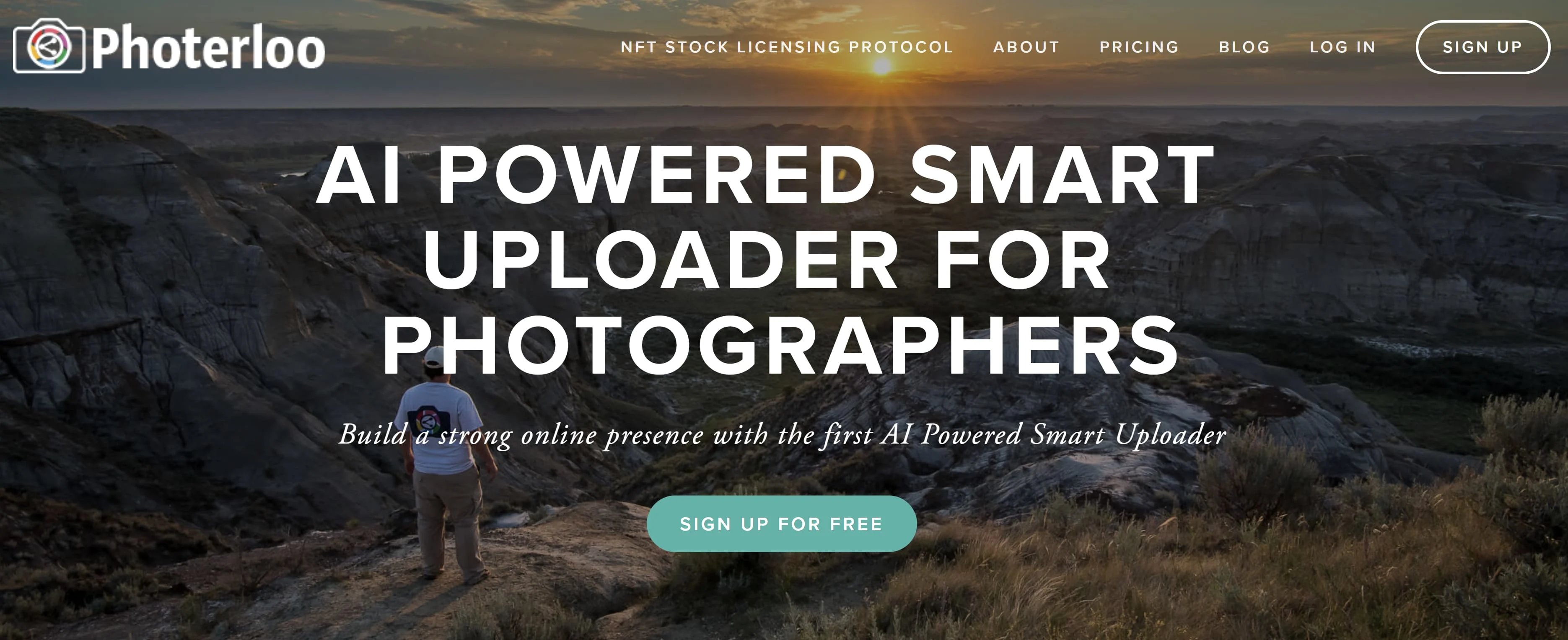Click the headline line 'UPLOADER FOR'
The height and width of the screenshot is (640, 1568).
tap(767, 260)
